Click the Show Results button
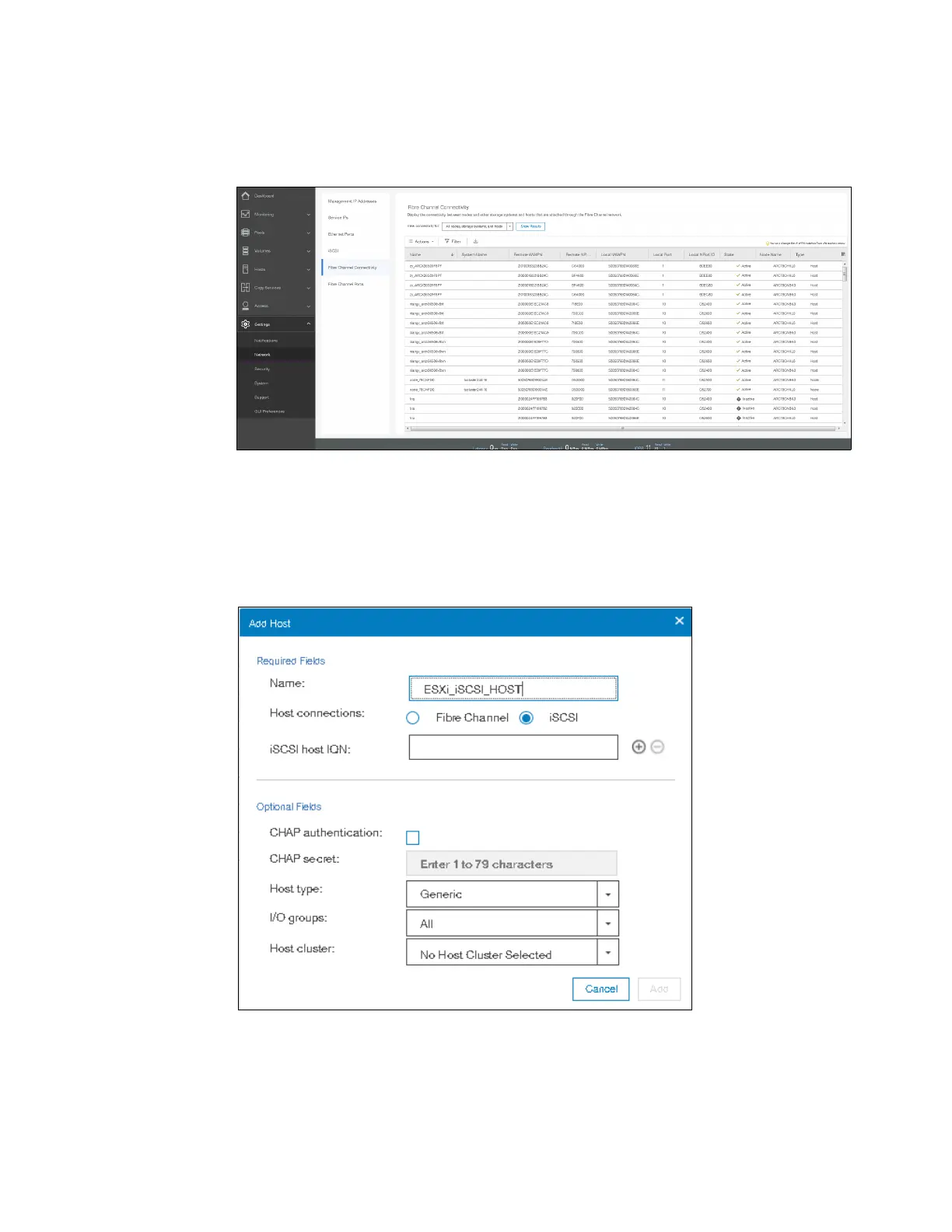952x1232 pixels. click(x=530, y=226)
